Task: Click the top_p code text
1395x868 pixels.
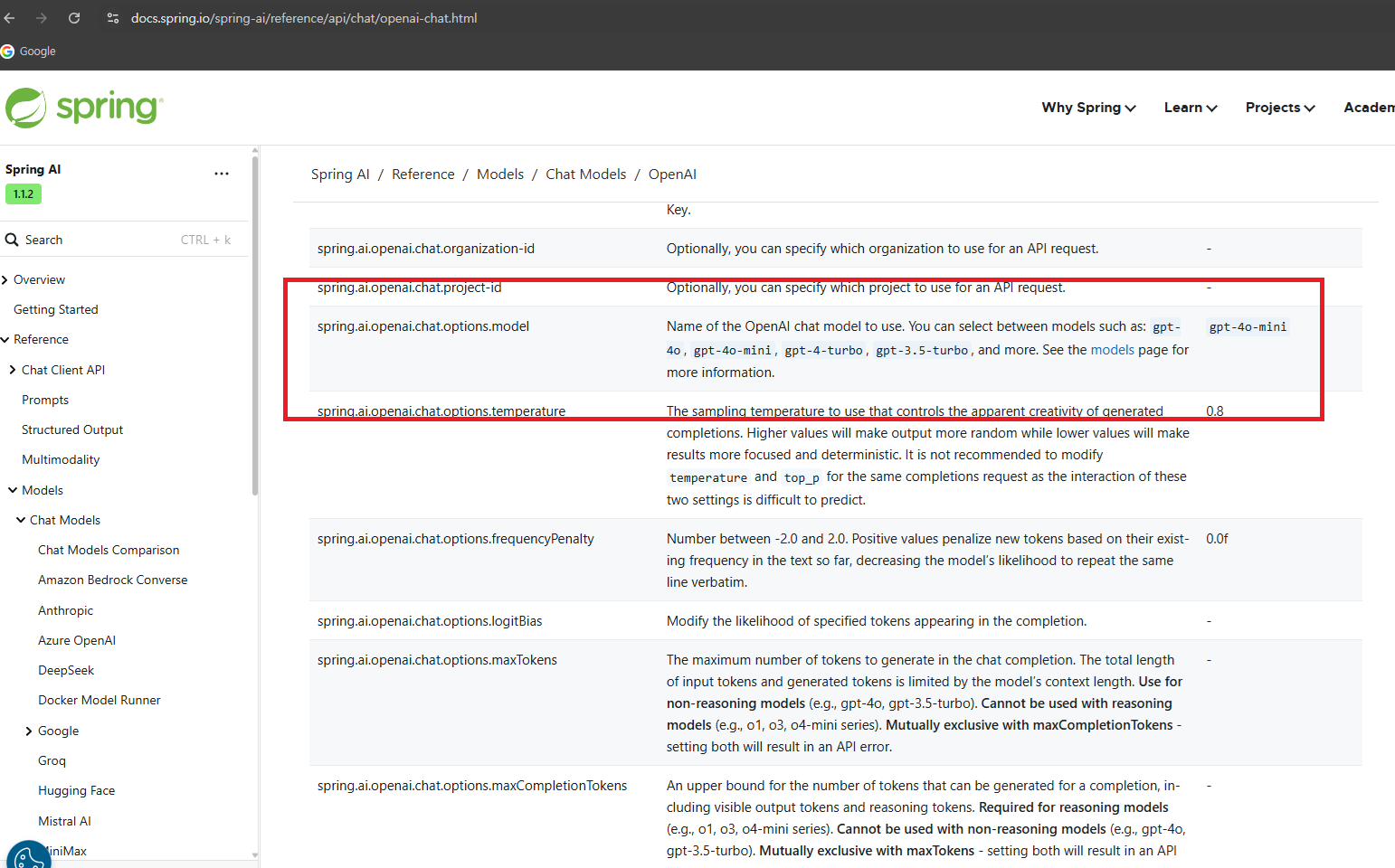Action: tap(802, 477)
